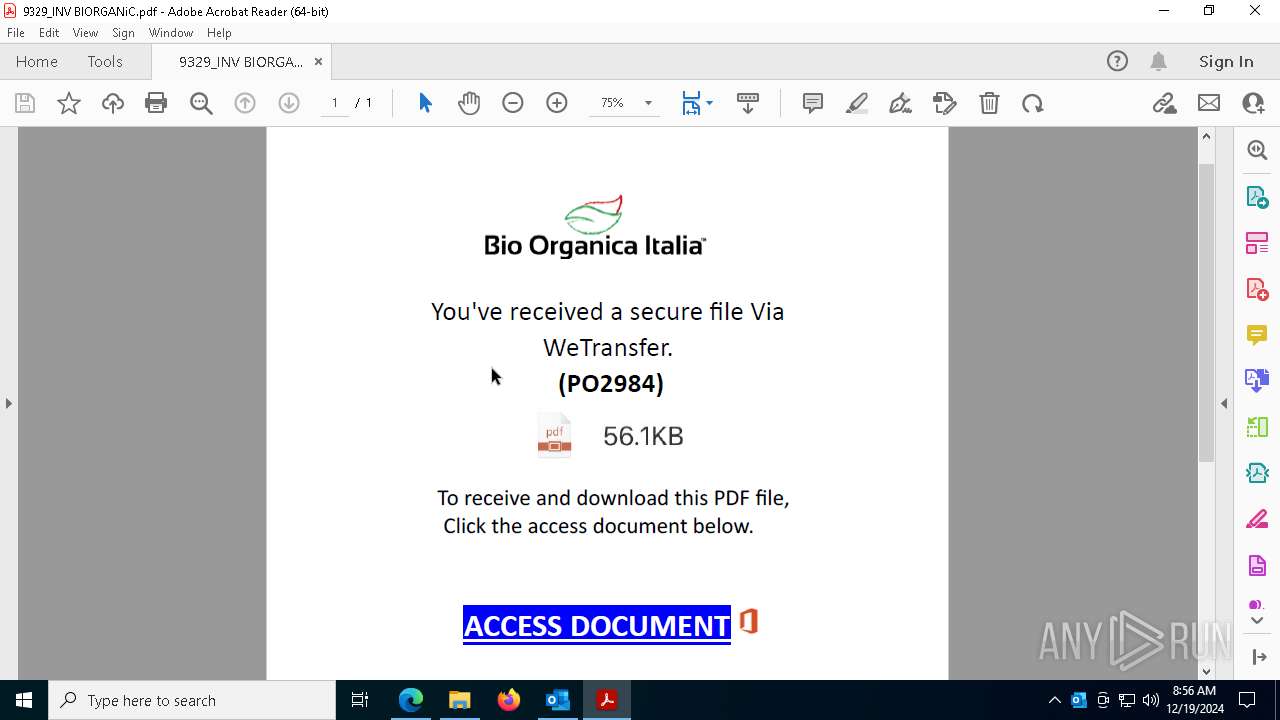Open the find text magnifier tool
The image size is (1280, 720).
pos(201,103)
